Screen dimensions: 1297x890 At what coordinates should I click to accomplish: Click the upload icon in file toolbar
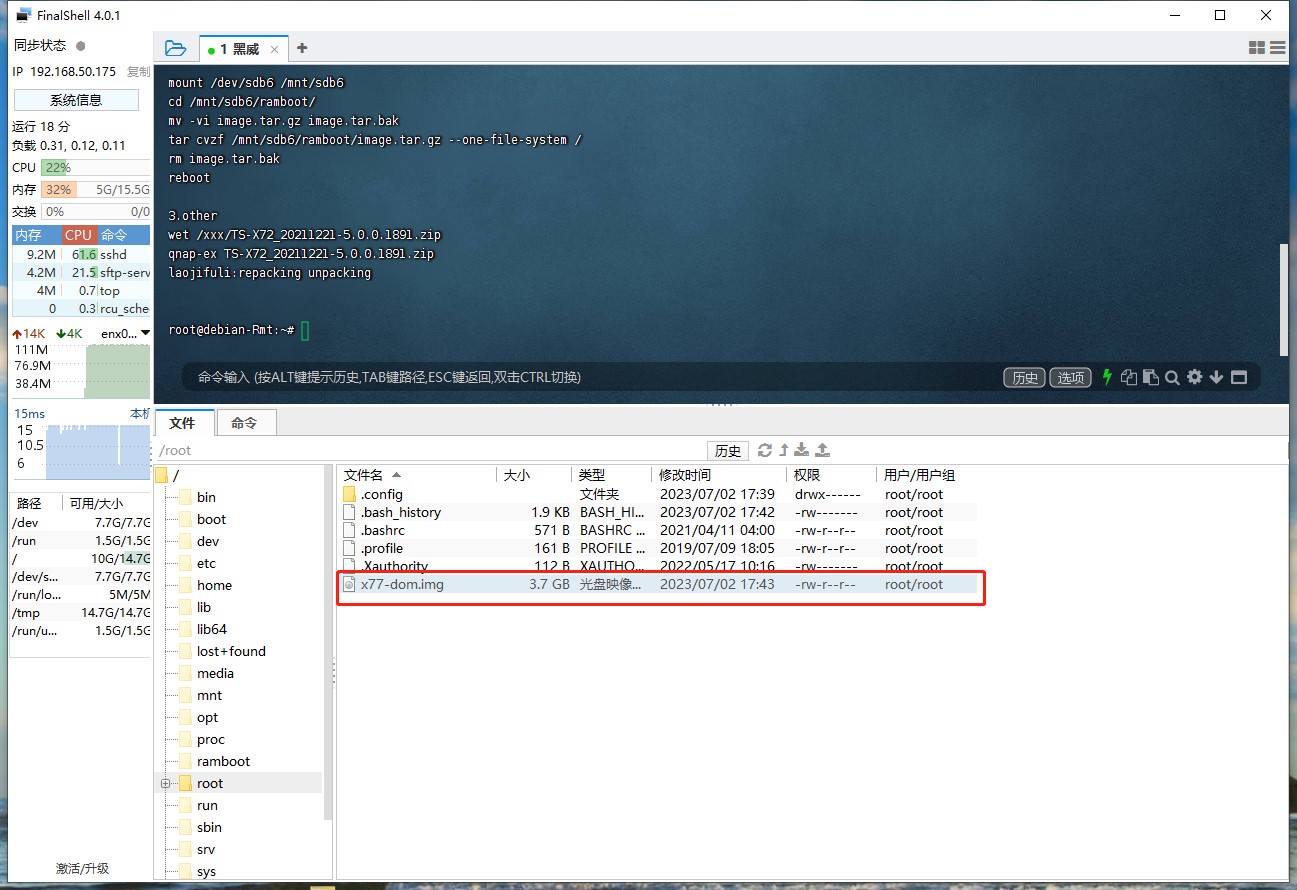click(823, 451)
